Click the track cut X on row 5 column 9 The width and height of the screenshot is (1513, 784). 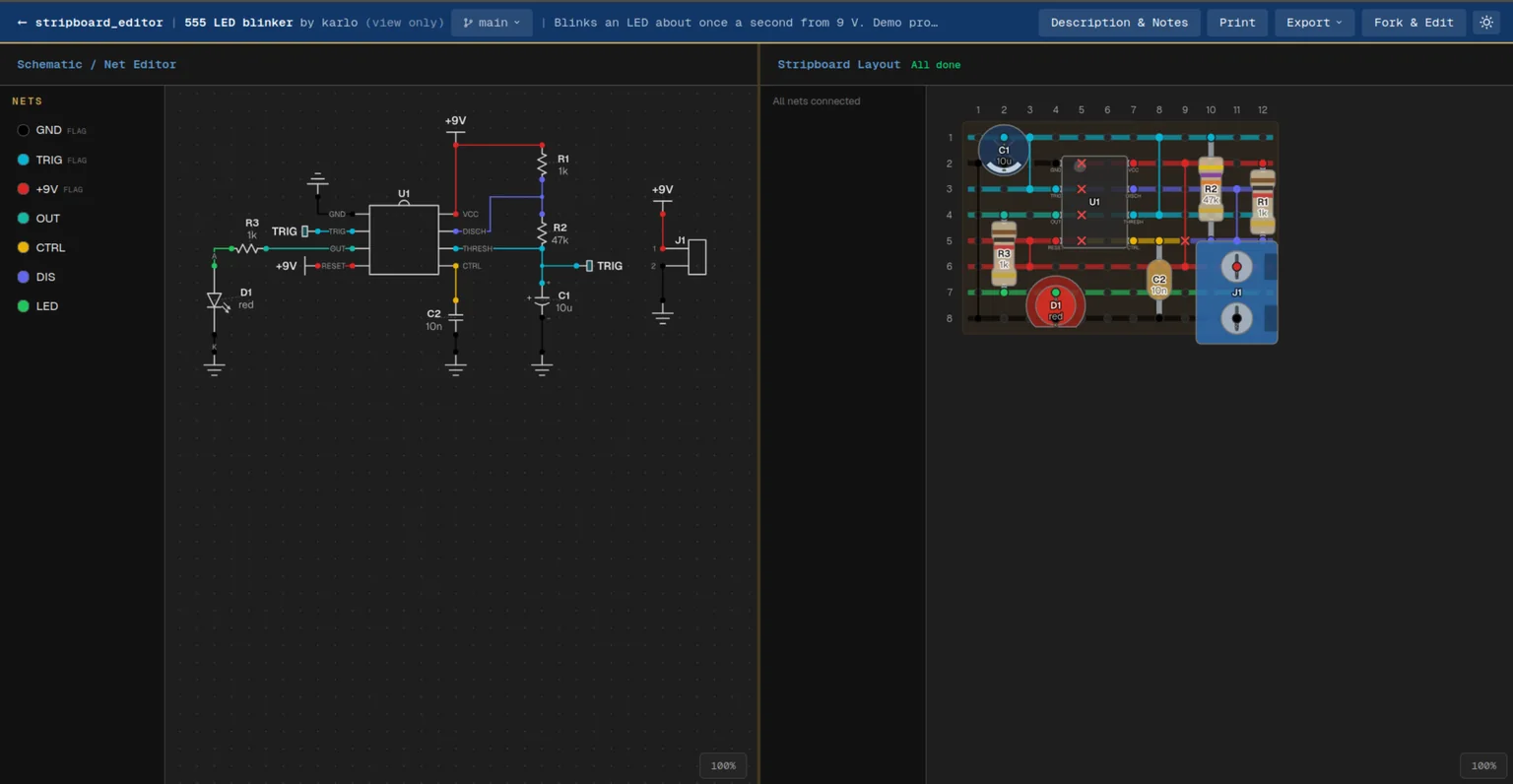click(x=1185, y=240)
